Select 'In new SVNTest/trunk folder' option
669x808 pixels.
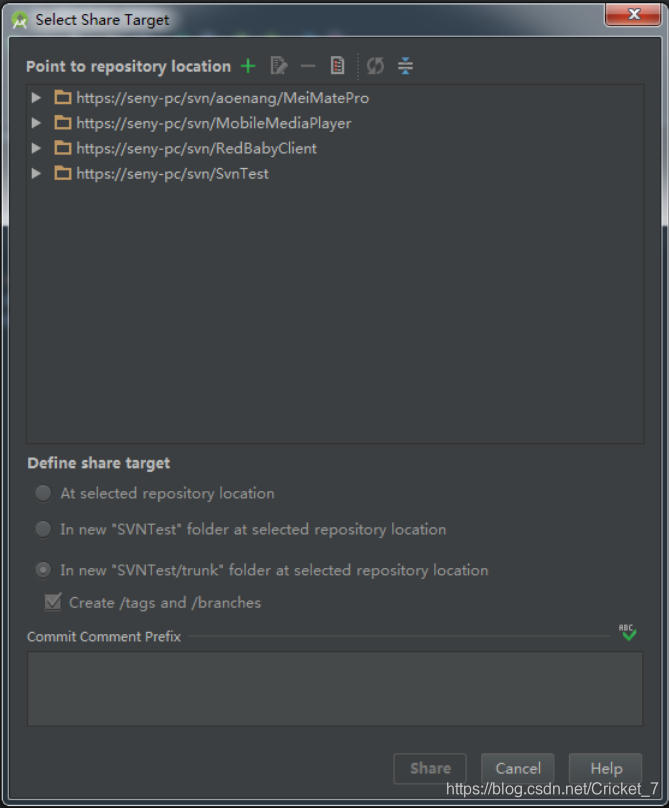43,568
